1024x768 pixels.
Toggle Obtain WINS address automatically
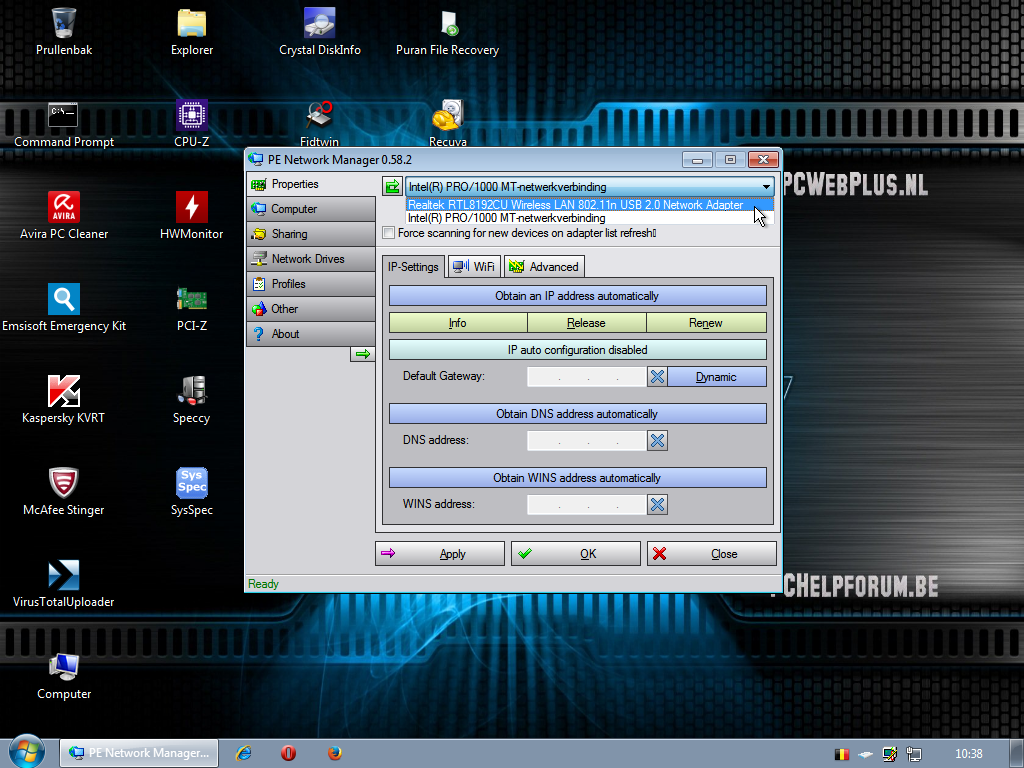(x=577, y=478)
